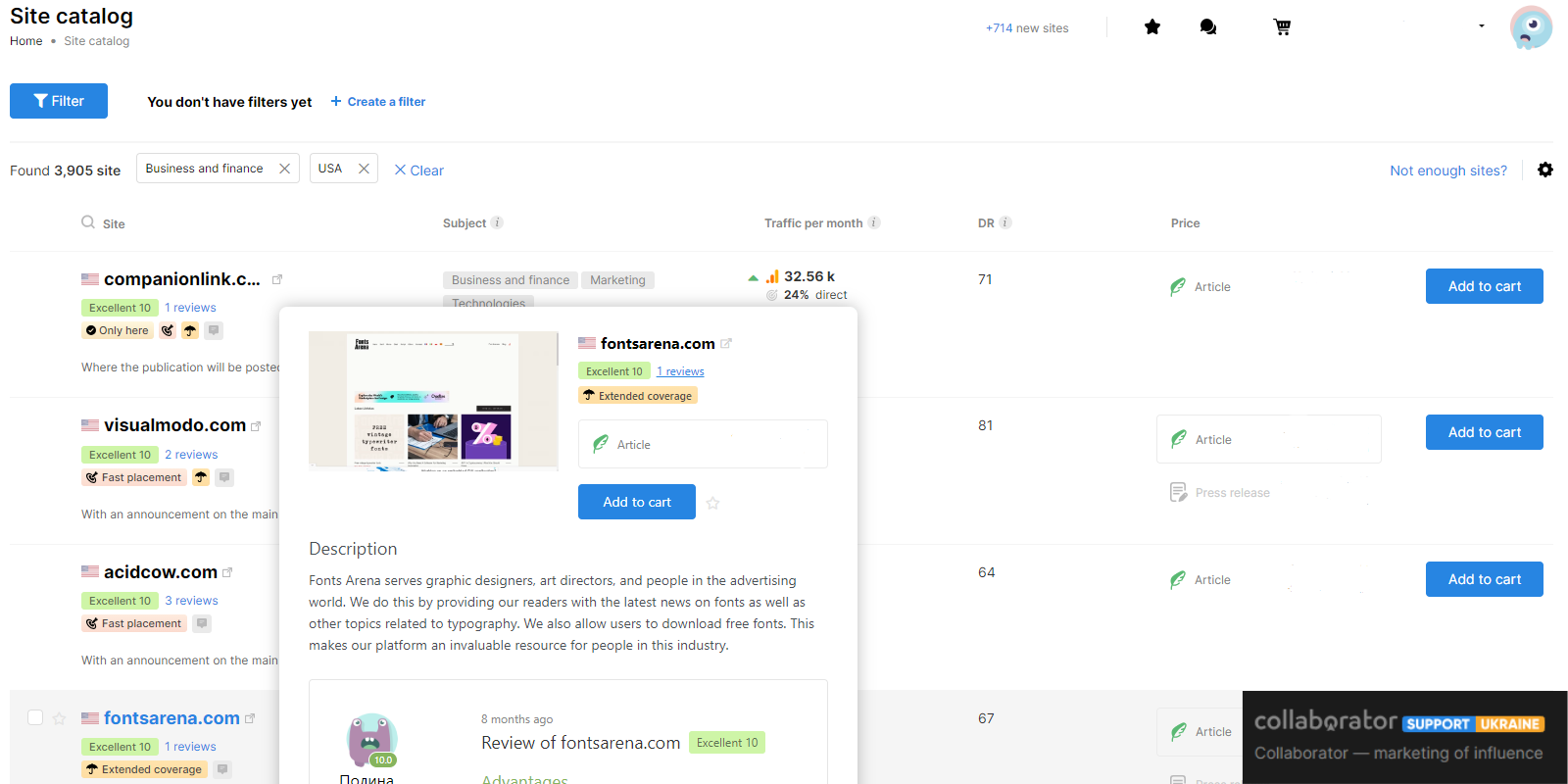Open the table settings gear icon
Screen dimensions: 1568x784
1545,170
